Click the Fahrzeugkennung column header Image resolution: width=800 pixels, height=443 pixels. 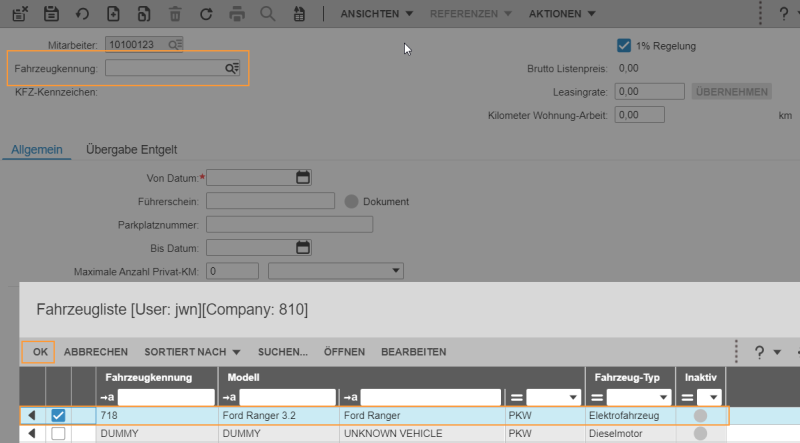coord(148,378)
